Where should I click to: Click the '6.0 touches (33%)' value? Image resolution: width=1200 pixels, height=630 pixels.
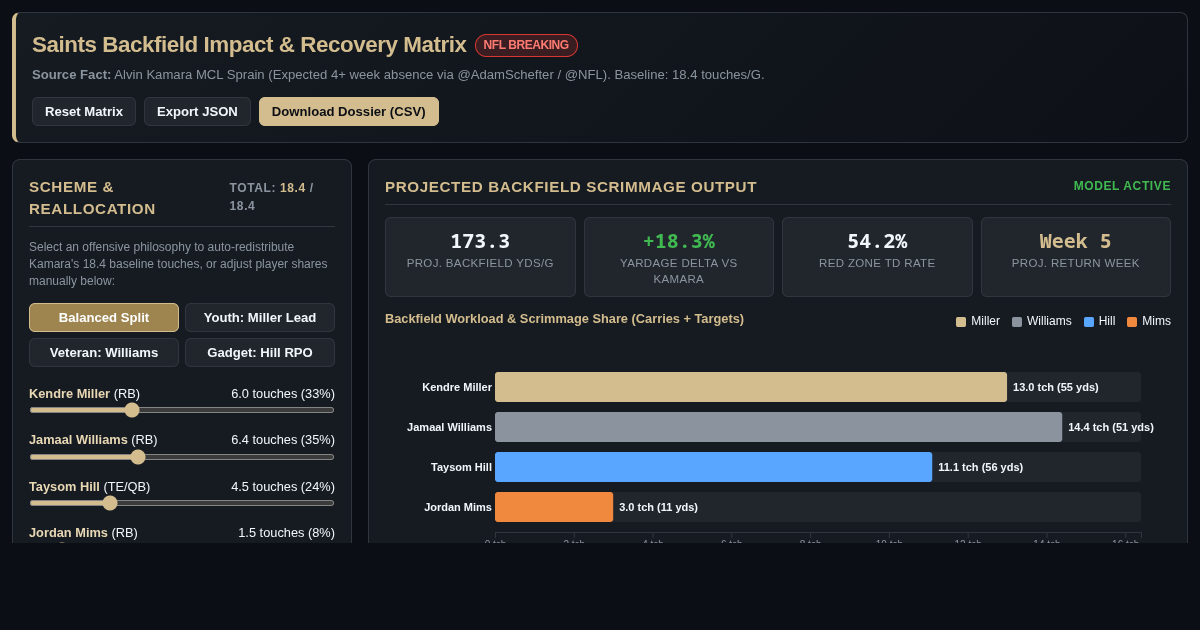pyautogui.click(x=283, y=394)
